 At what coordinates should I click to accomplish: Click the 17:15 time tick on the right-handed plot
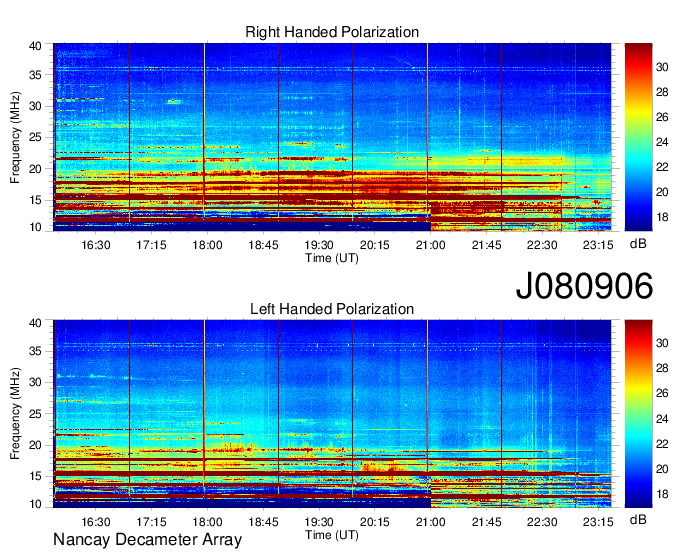click(151, 245)
